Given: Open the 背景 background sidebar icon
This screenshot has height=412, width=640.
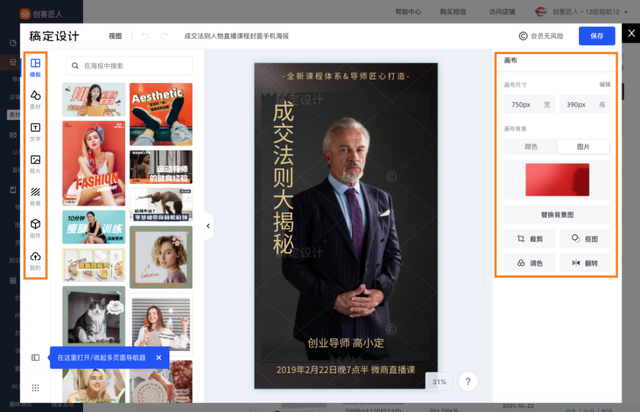Looking at the screenshot, I should point(36,194).
